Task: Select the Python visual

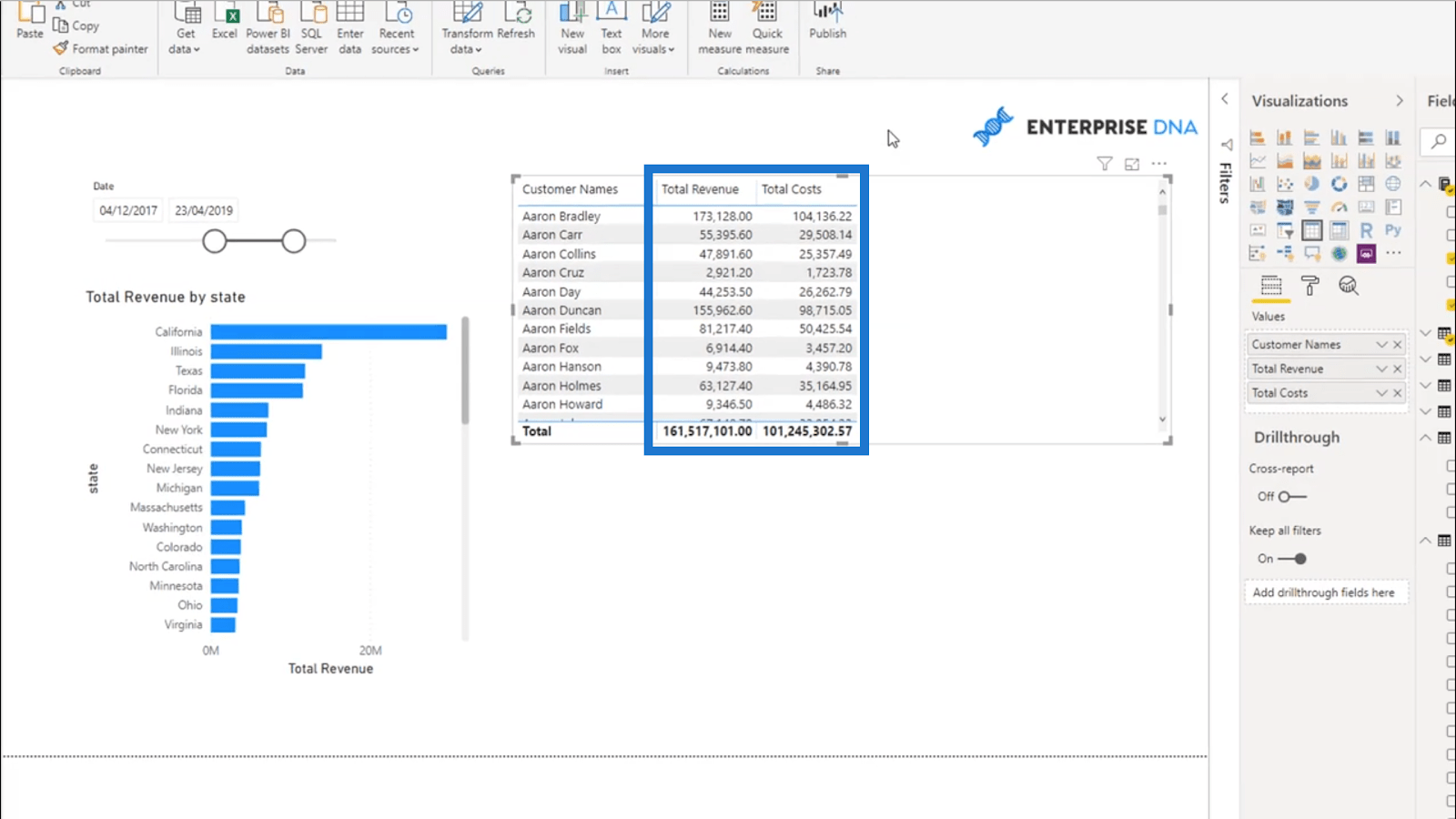Action: pyautogui.click(x=1393, y=230)
